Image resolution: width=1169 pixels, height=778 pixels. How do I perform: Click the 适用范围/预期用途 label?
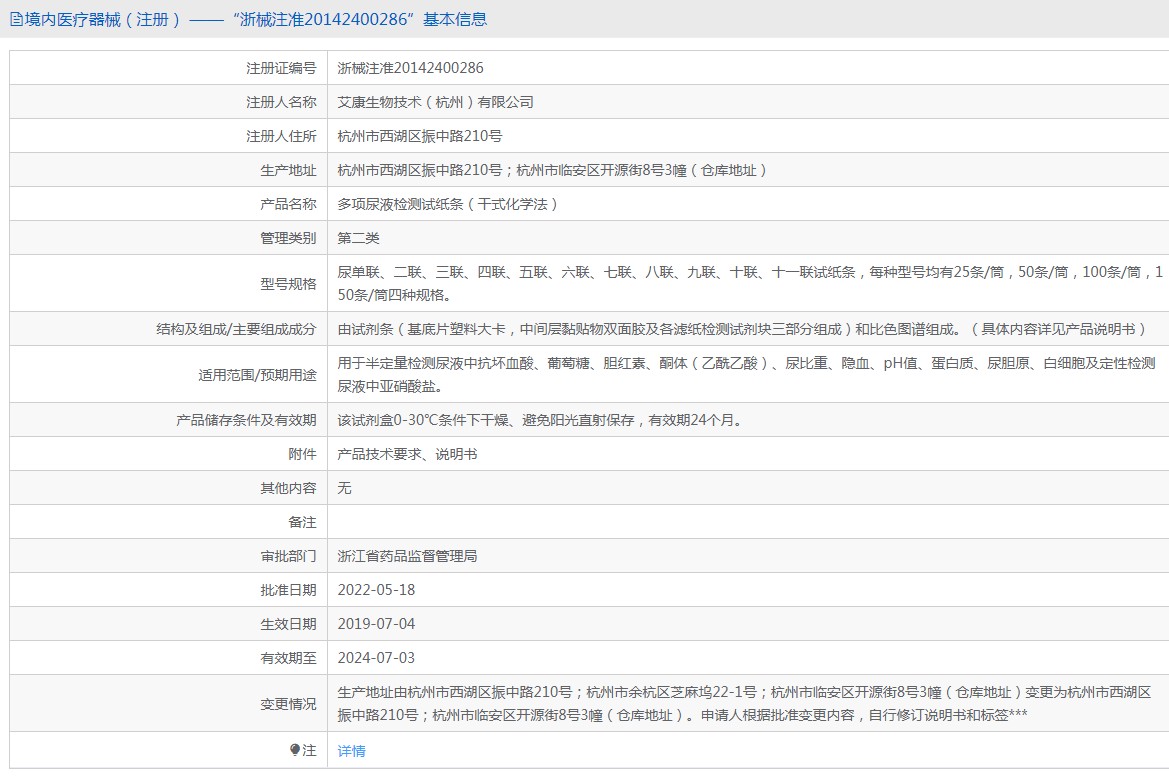pyautogui.click(x=257, y=375)
